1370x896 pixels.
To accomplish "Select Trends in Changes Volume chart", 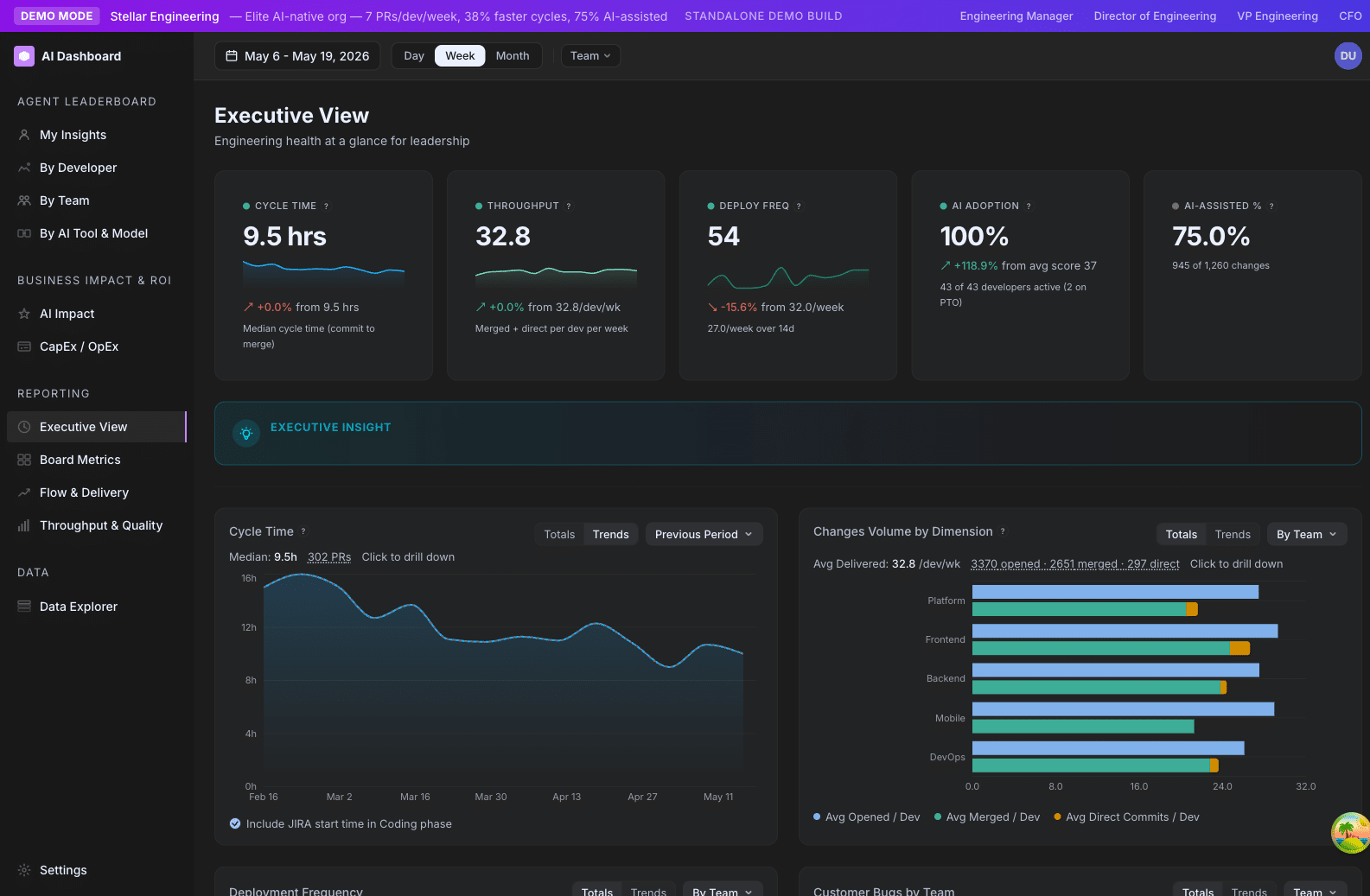I will tap(1233, 535).
